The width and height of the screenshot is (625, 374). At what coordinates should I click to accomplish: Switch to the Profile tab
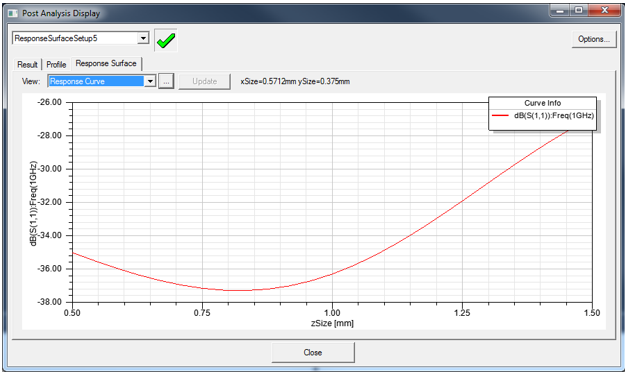coord(56,64)
